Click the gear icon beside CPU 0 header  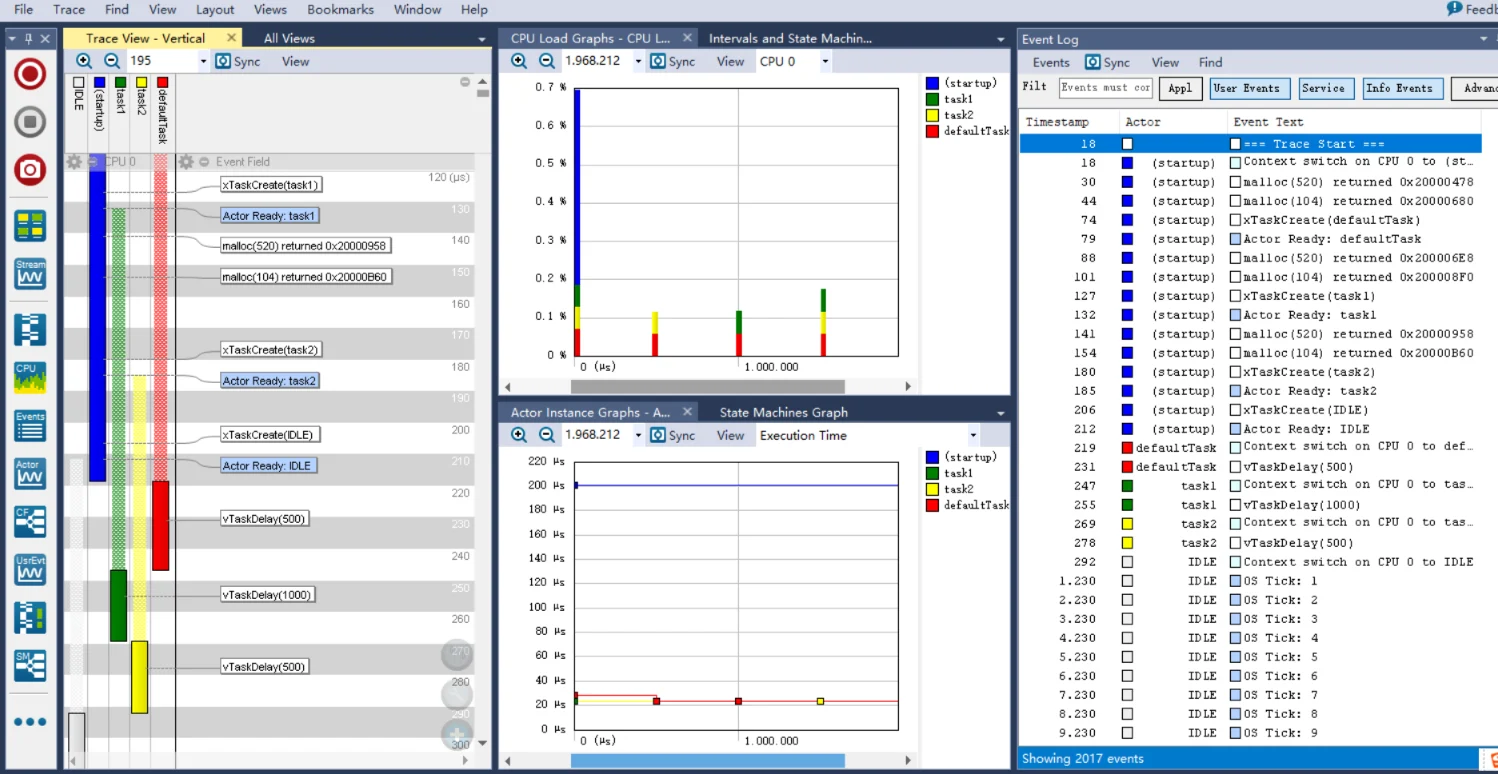[74, 162]
